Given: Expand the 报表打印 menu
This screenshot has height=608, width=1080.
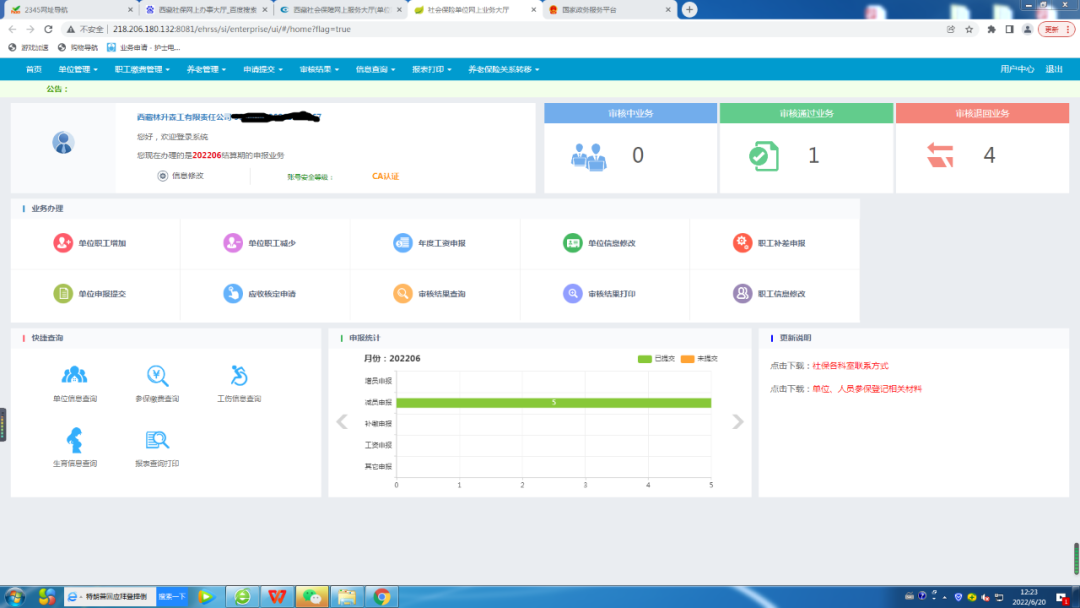Looking at the screenshot, I should (432, 69).
